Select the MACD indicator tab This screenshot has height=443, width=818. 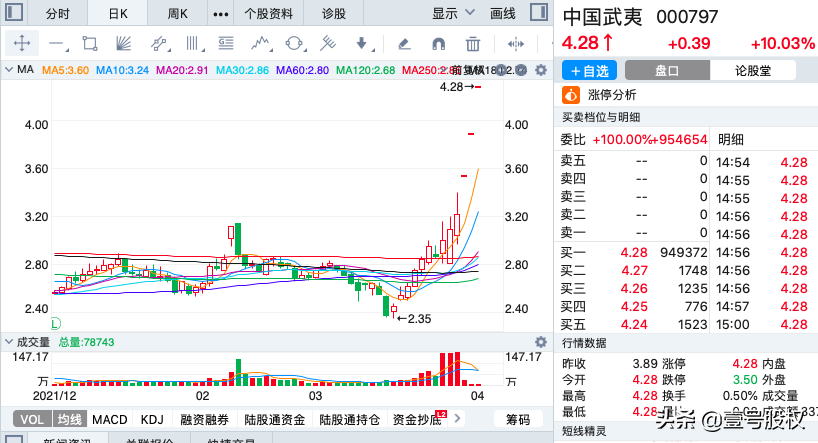tap(110, 419)
